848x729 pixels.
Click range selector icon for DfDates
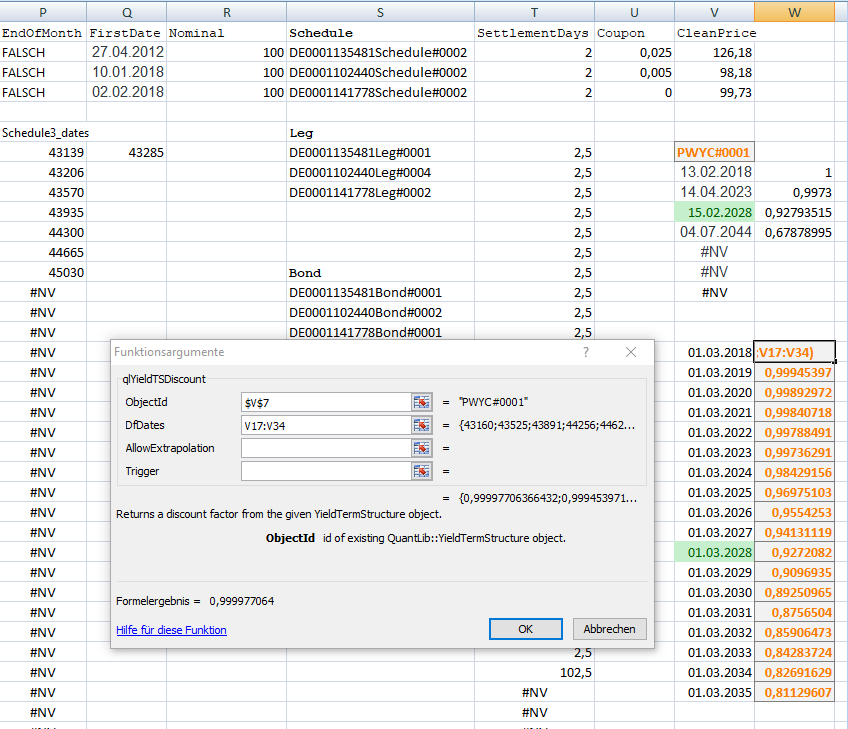(x=422, y=425)
